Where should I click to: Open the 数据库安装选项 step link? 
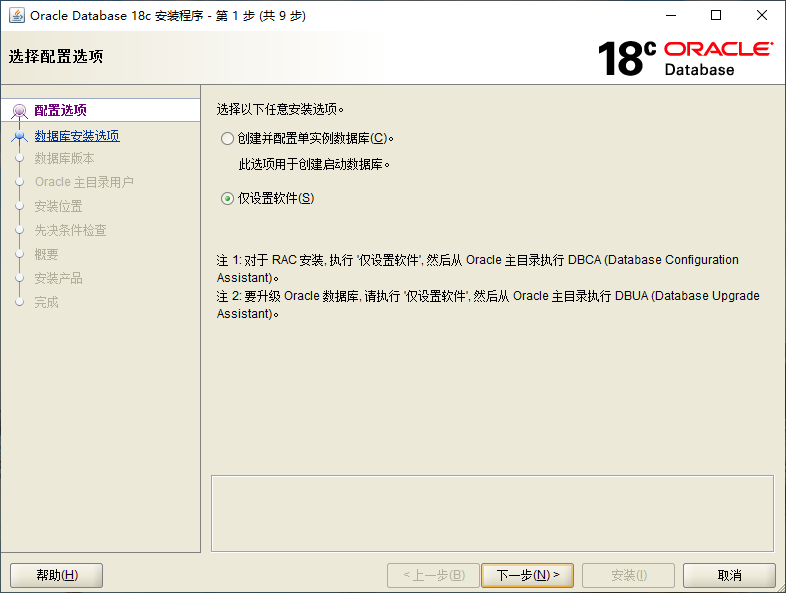tap(77, 136)
